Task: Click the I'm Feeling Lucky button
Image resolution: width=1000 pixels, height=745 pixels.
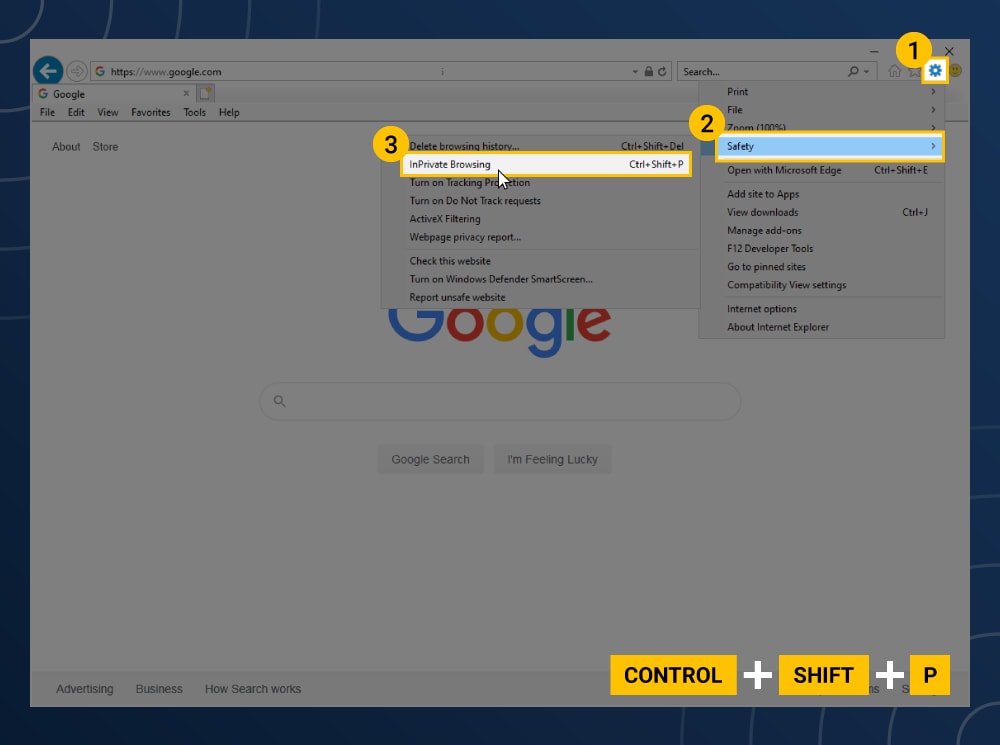Action: click(552, 459)
